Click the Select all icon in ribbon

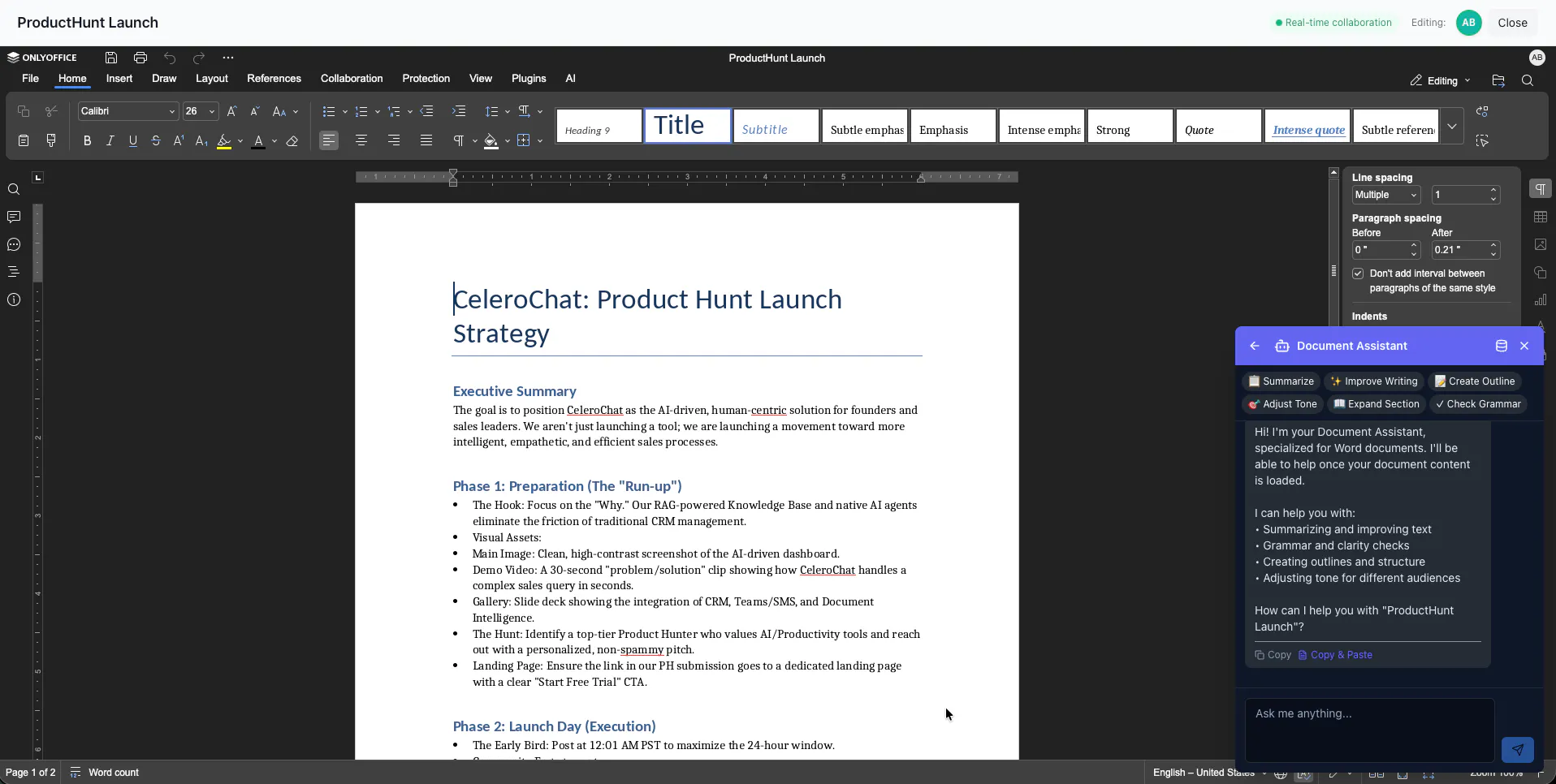click(x=1482, y=140)
